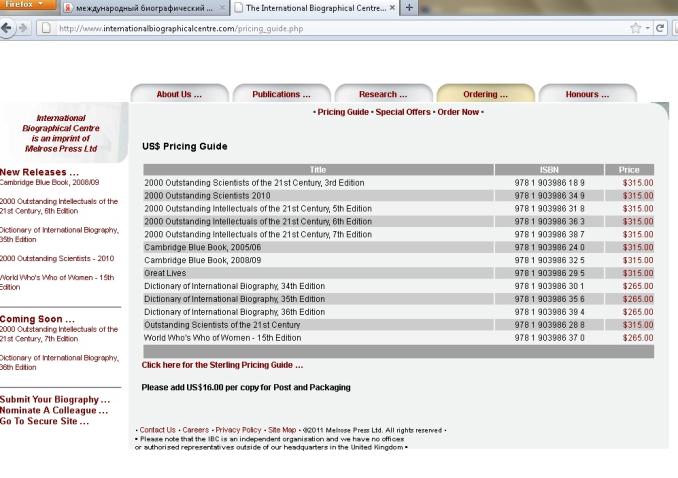Click Go To Secure Site link
This screenshot has width=678, height=478.
pos(44,421)
